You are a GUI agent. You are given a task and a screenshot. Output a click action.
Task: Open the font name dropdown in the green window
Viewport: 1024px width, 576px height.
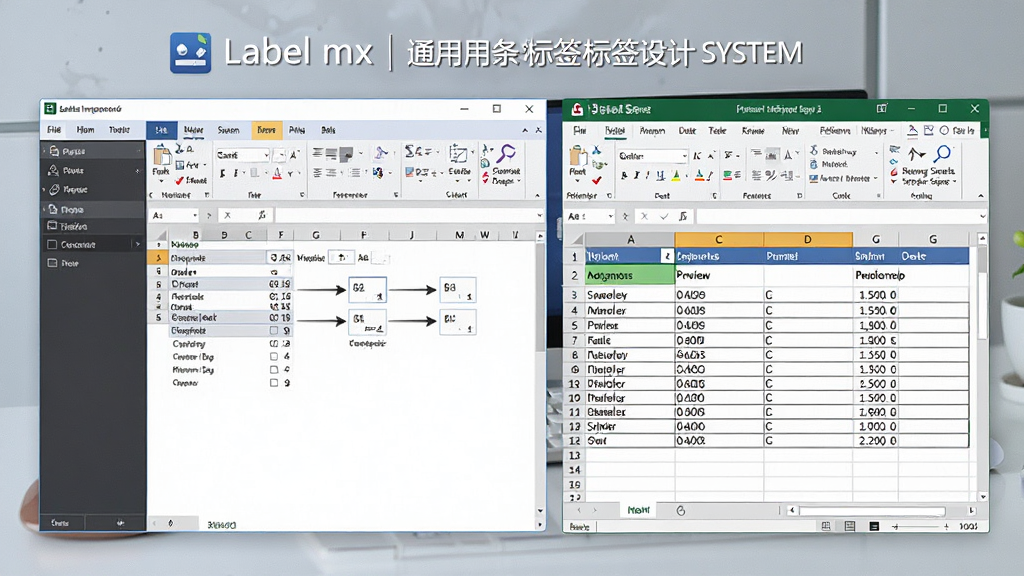[684, 155]
